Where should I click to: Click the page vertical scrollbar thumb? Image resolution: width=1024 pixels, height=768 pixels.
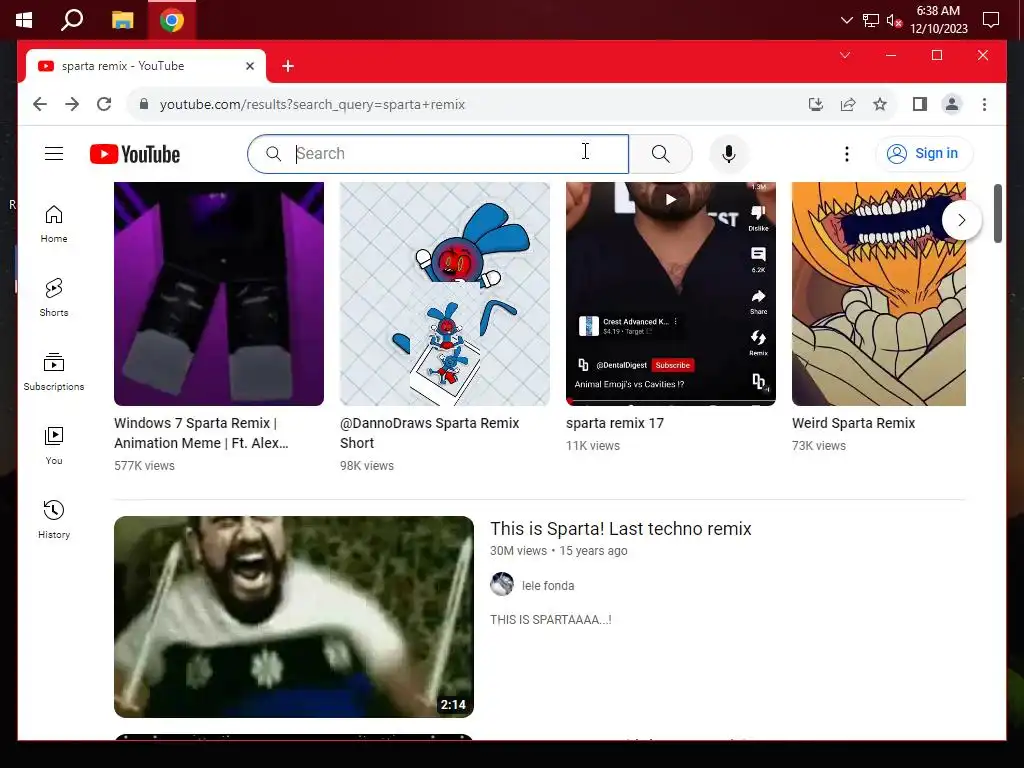[x=997, y=214]
